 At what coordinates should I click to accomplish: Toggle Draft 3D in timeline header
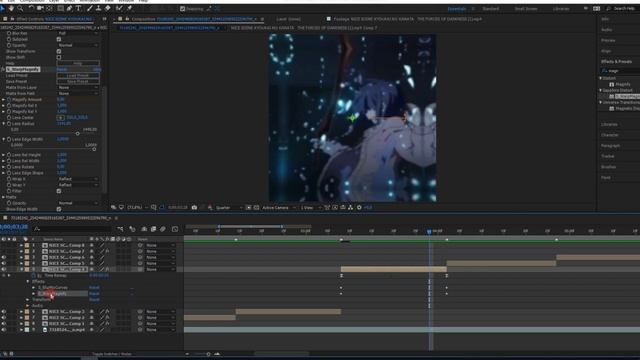click(132, 229)
